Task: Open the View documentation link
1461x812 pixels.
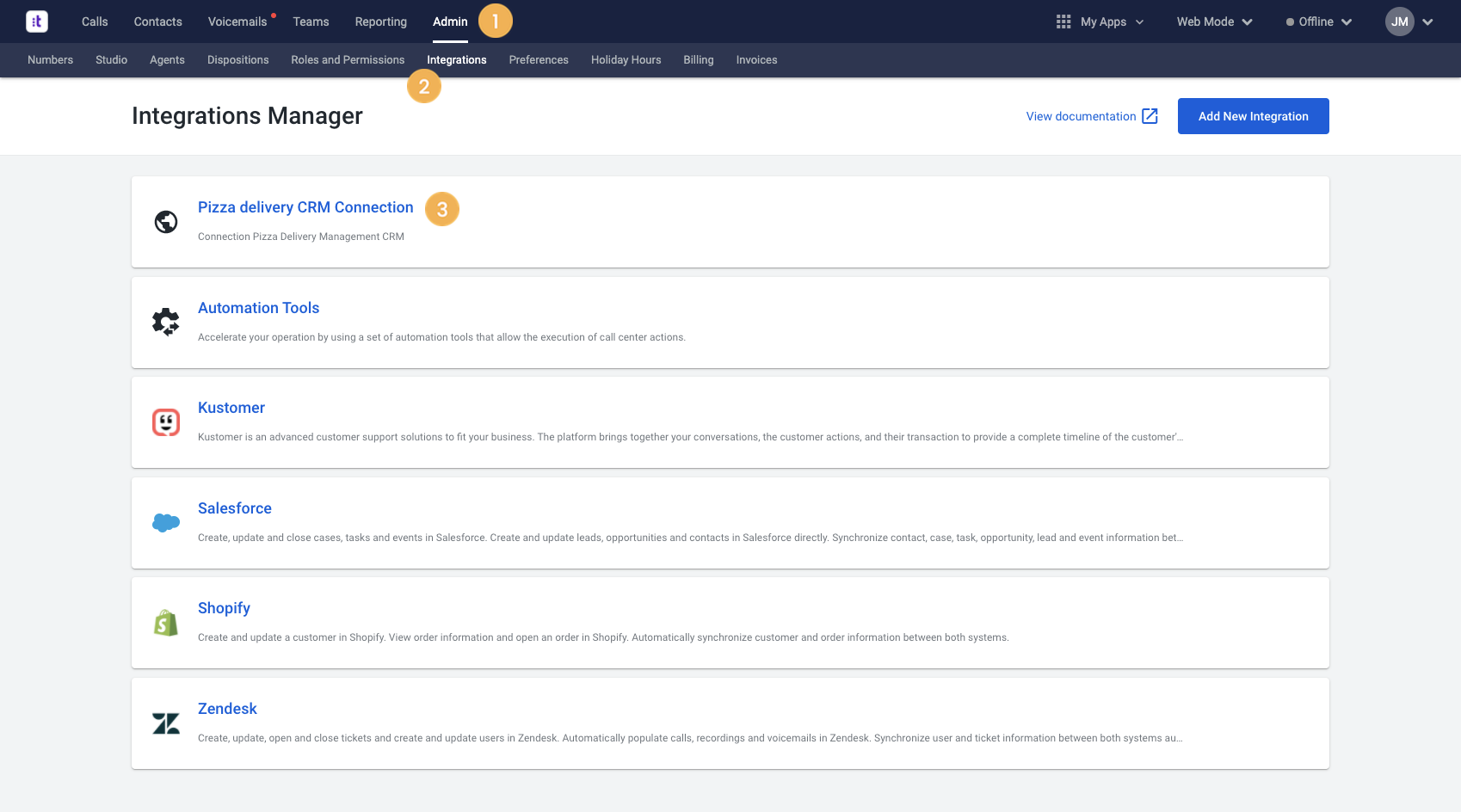Action: (x=1081, y=116)
